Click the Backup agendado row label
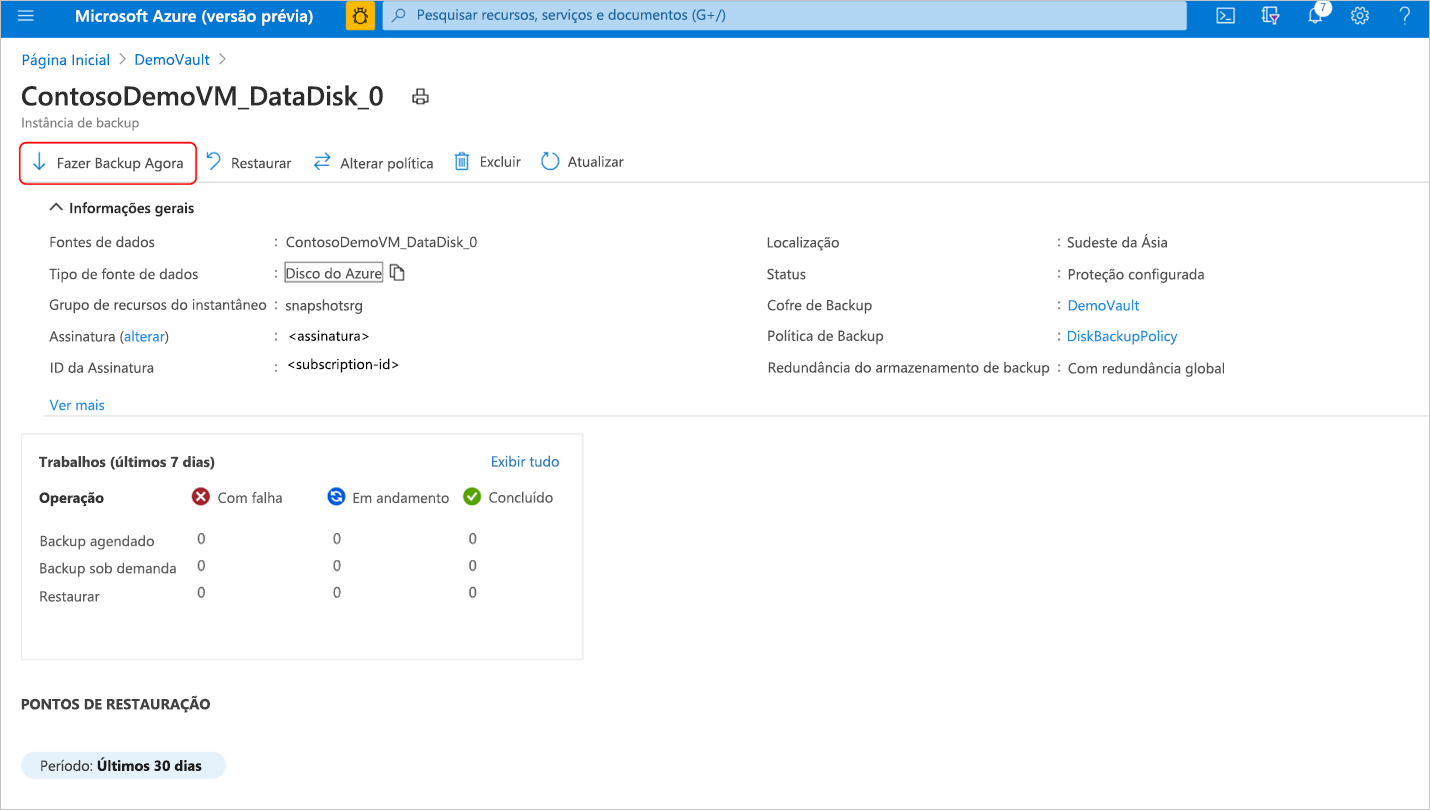This screenshot has width=1430, height=810. point(97,541)
